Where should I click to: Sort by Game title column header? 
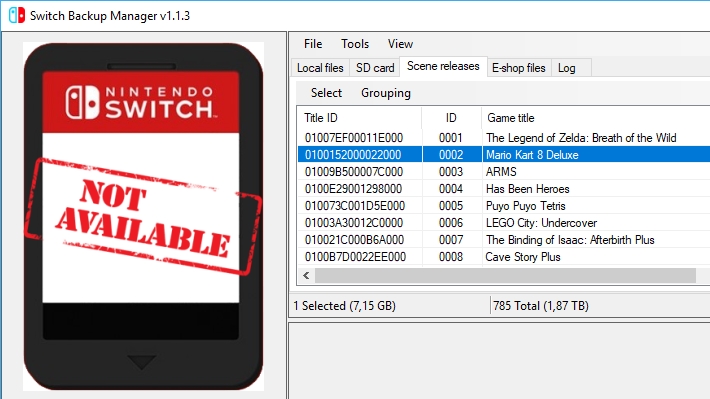596,118
